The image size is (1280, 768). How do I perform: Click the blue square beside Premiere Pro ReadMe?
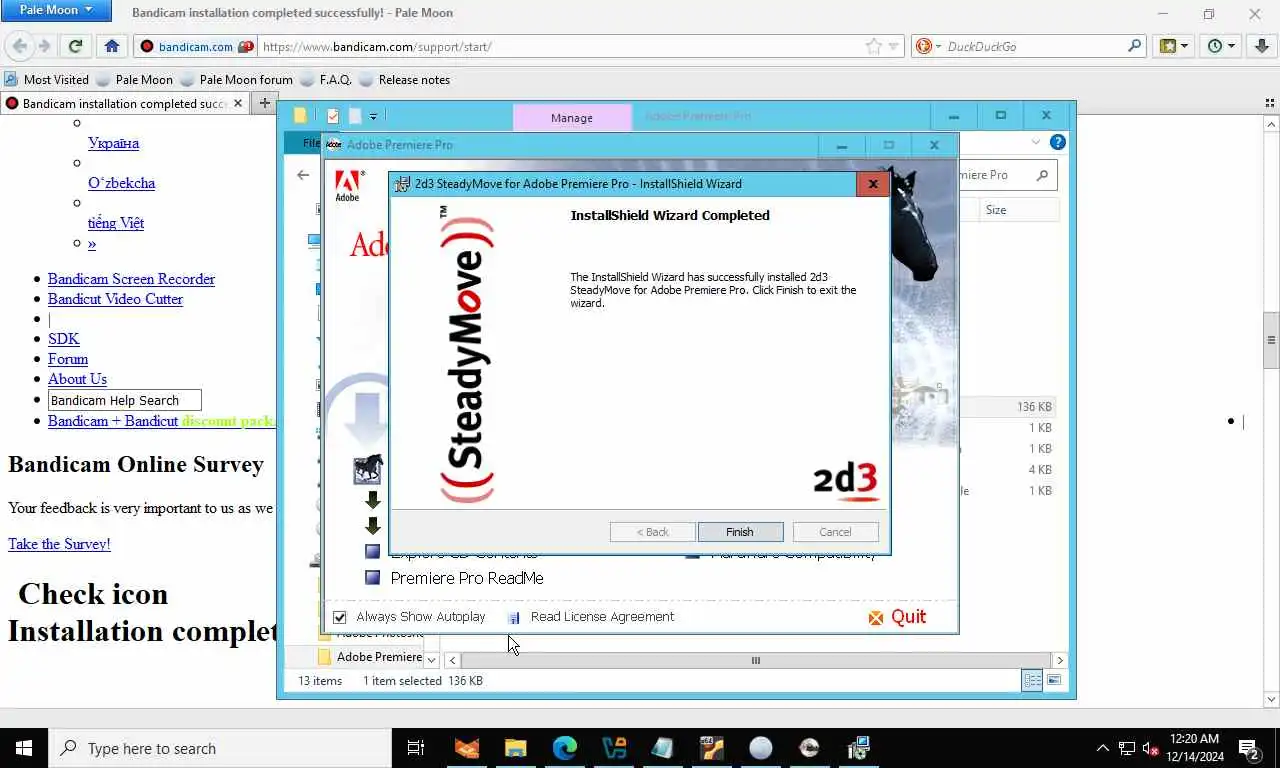point(373,578)
